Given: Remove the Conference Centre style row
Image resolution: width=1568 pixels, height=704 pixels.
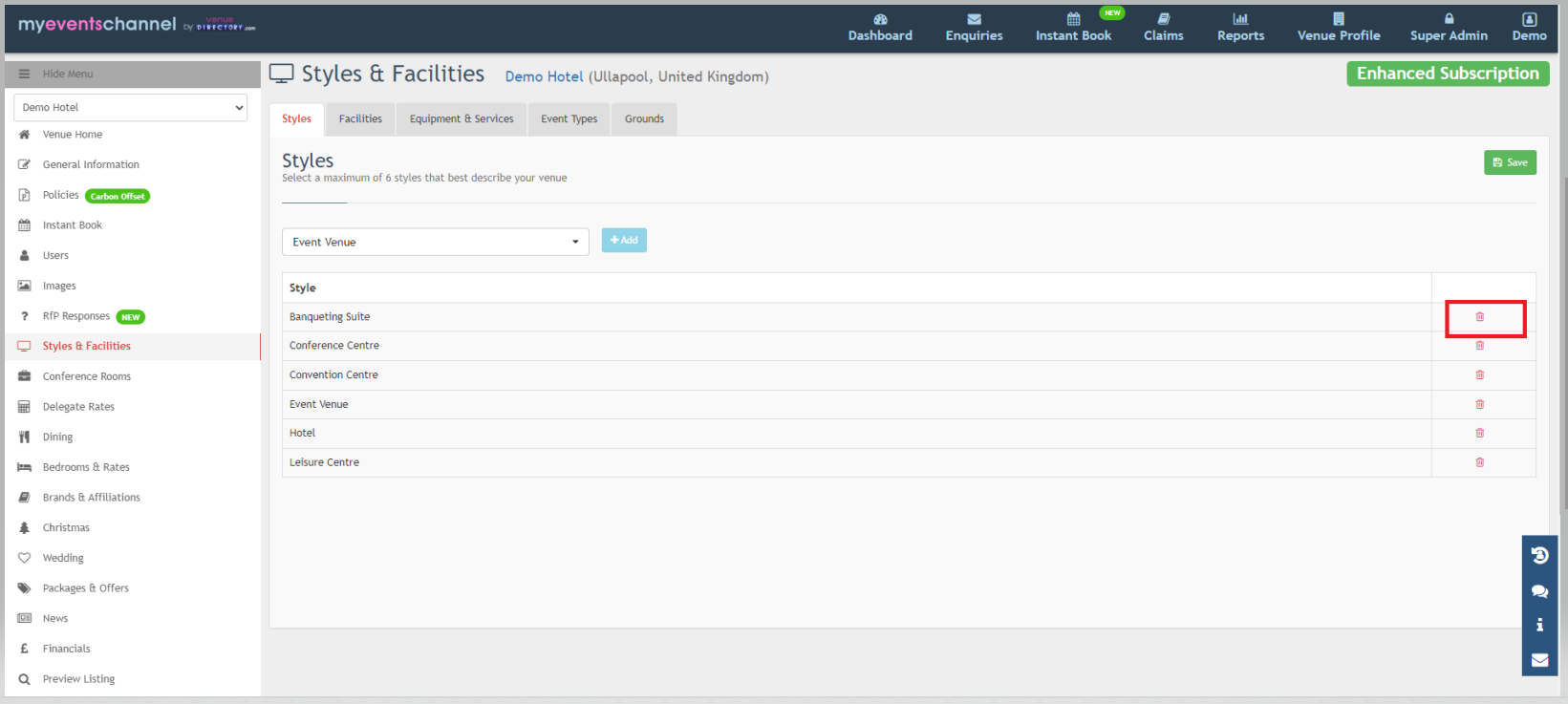Looking at the screenshot, I should coord(1479,346).
